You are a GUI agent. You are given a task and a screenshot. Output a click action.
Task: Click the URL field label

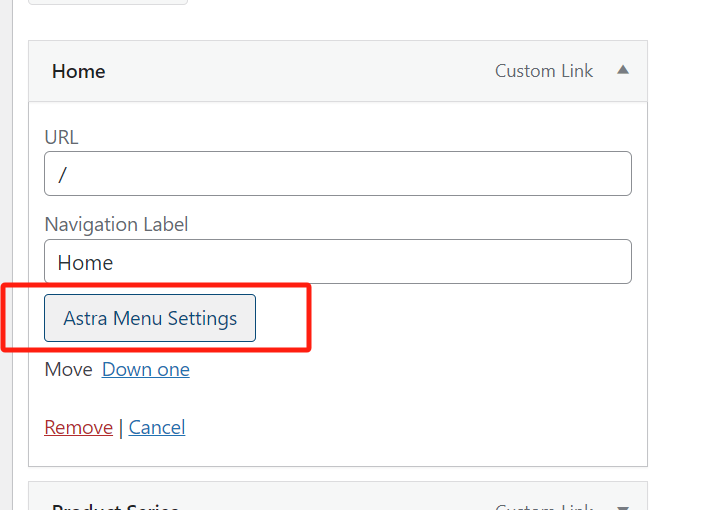pyautogui.click(x=61, y=137)
